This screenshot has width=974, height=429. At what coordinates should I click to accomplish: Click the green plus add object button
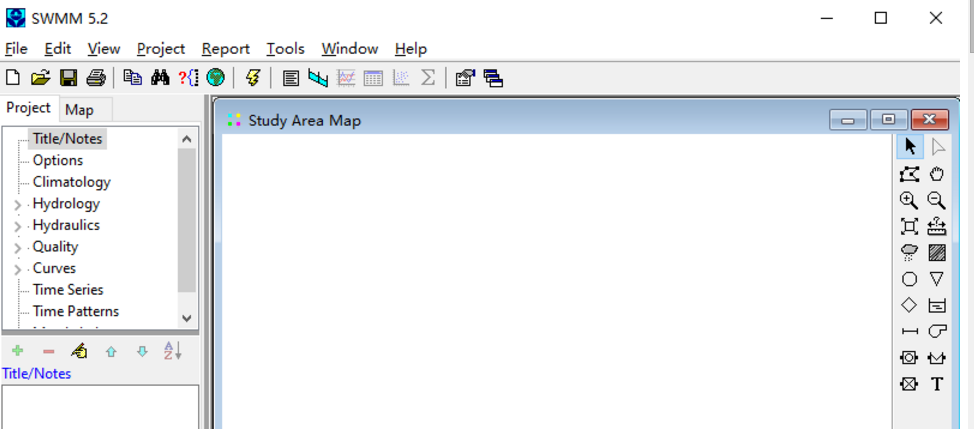(17, 351)
